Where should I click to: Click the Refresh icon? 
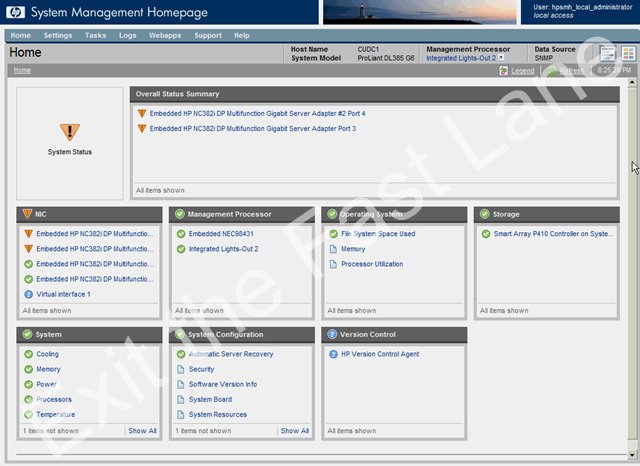click(553, 71)
